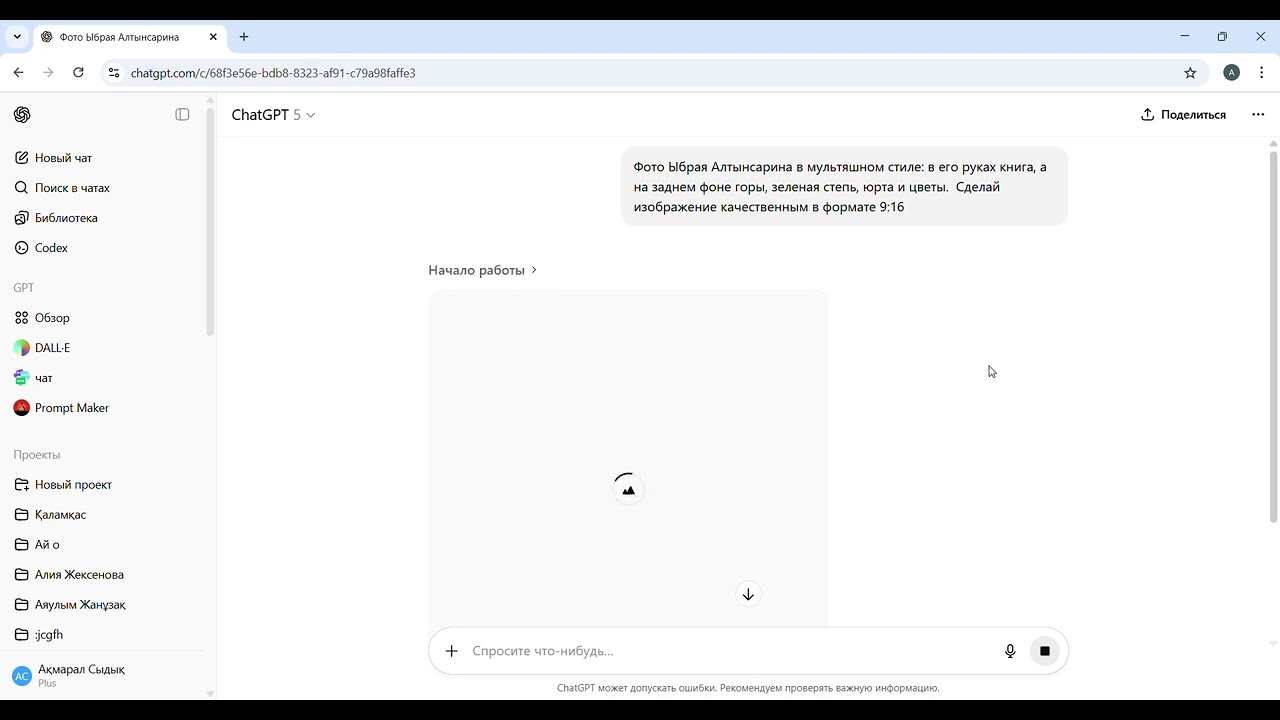Open the Қаламқас project folder
The height and width of the screenshot is (720, 1280).
pos(105,515)
